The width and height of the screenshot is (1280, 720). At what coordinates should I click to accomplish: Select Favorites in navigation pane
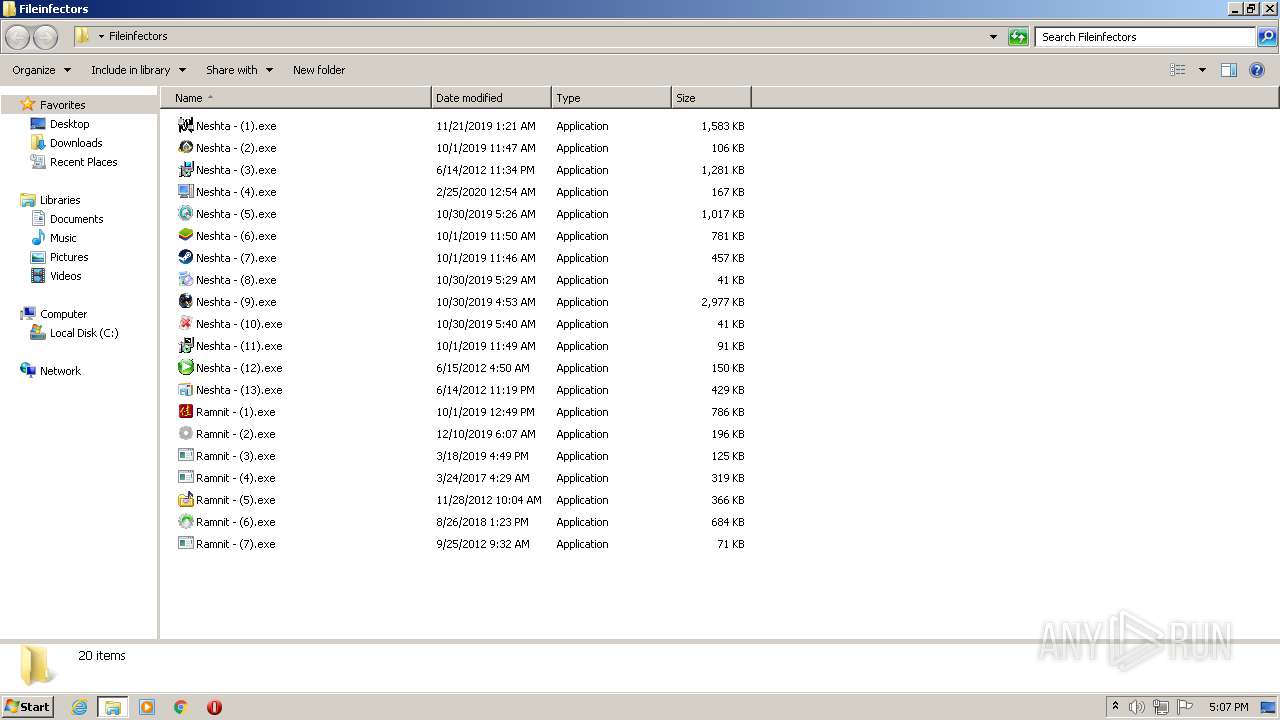(x=62, y=105)
